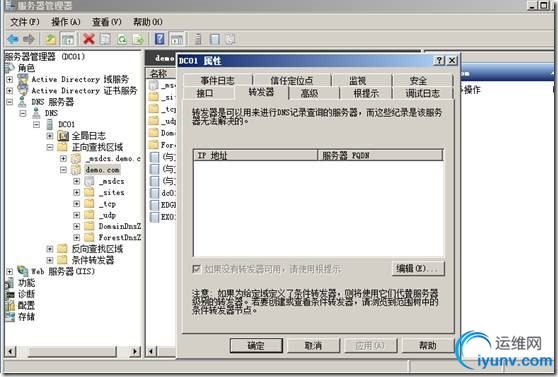Switch to the 高级 tab
The height and width of the screenshot is (377, 558).
click(309, 93)
